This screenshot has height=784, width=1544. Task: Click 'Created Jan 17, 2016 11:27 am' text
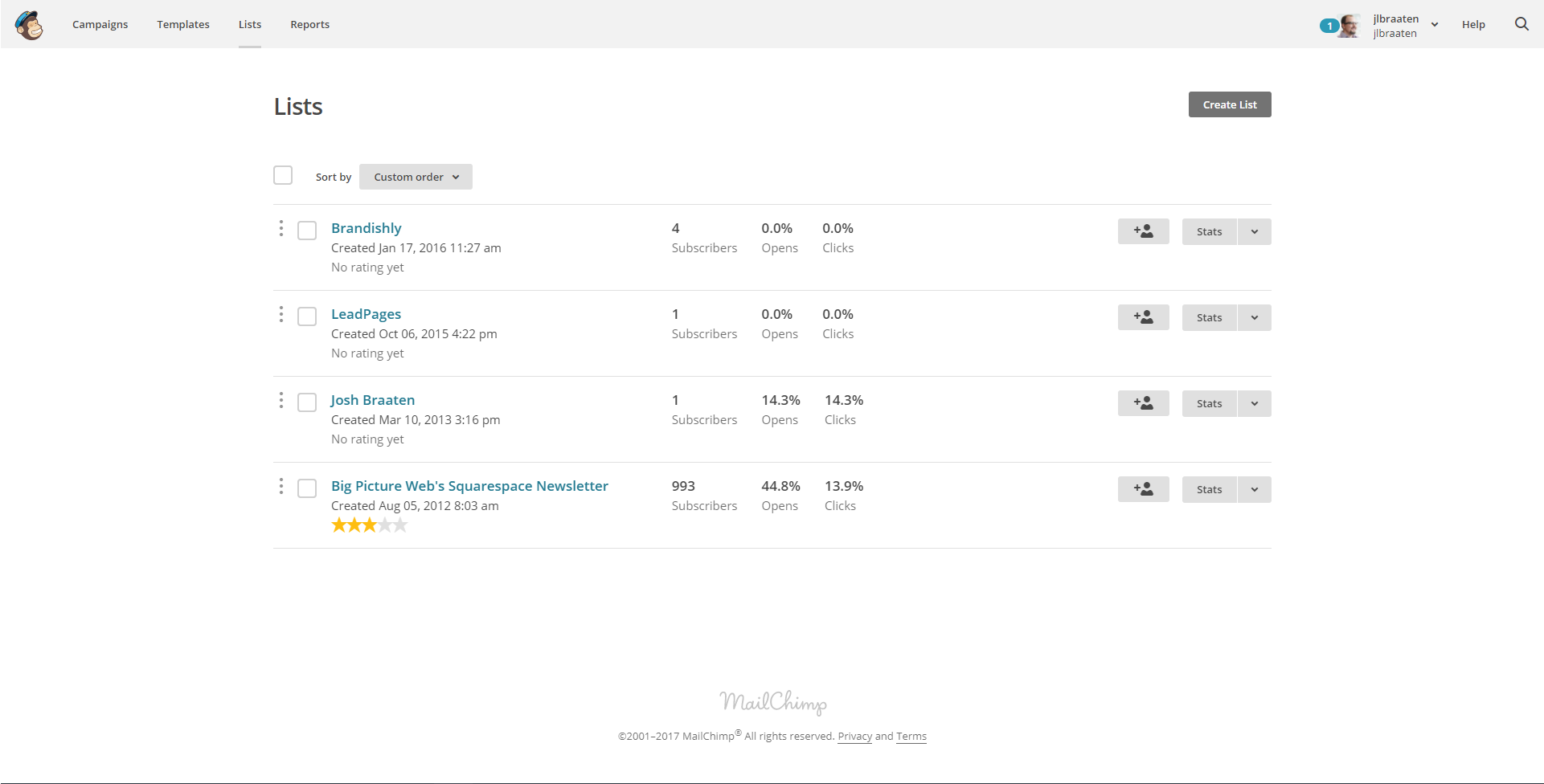point(416,248)
